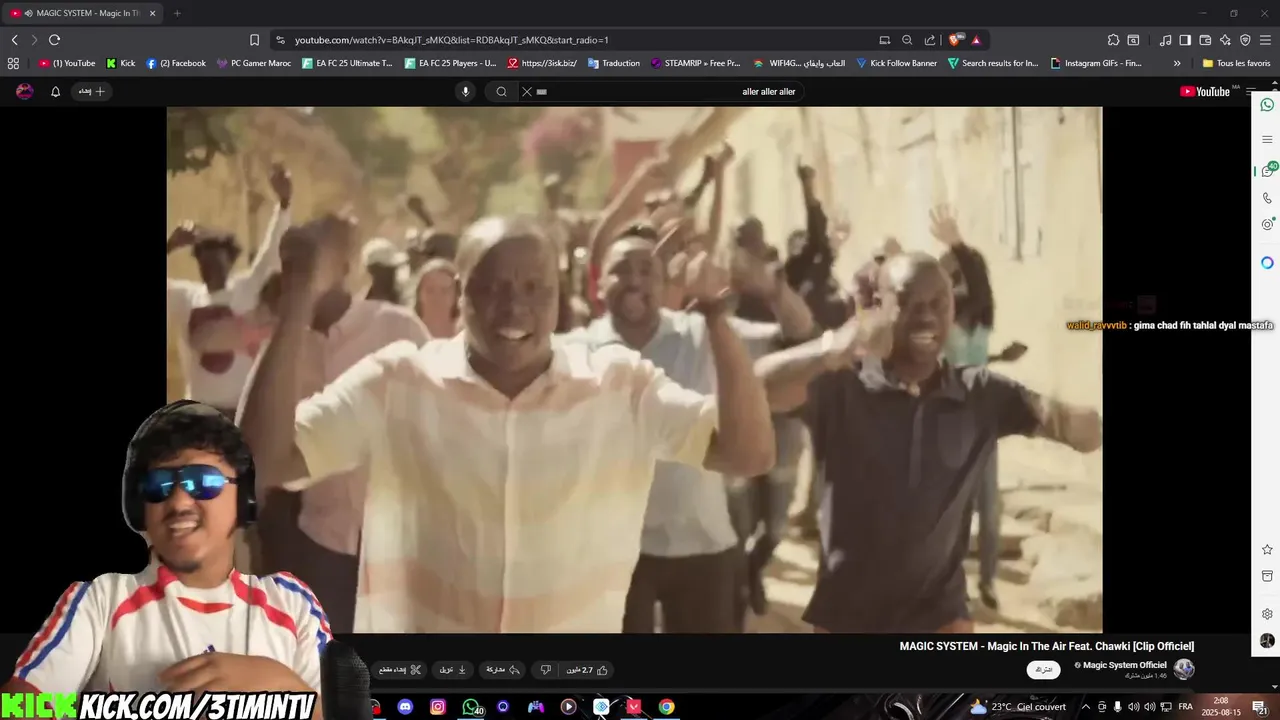The height and width of the screenshot is (720, 1280).
Task: Open the Search results for In... bookmark
Action: point(993,63)
